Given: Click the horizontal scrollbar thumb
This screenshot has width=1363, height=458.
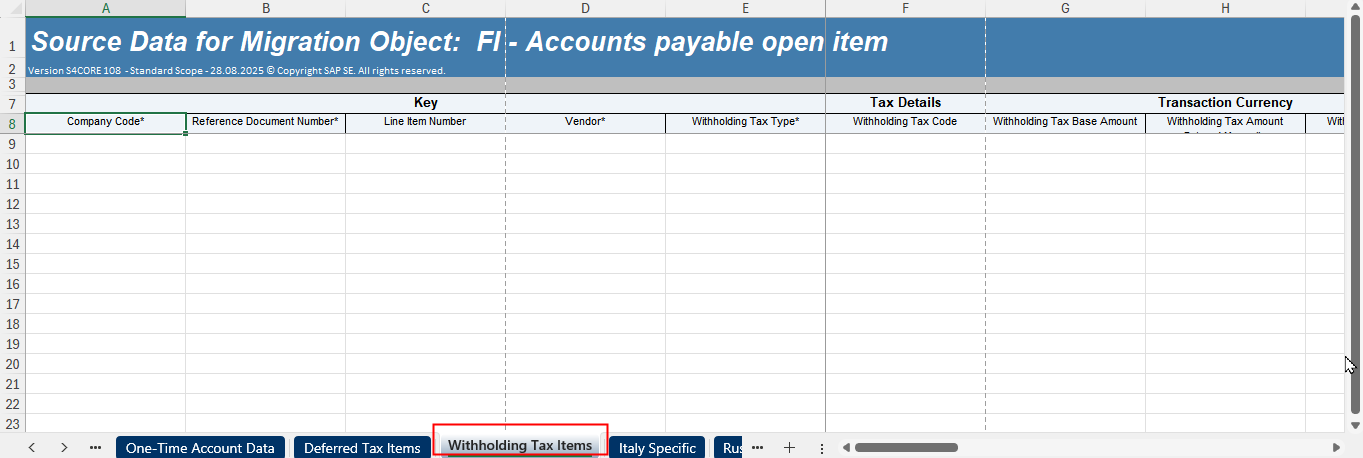Looking at the screenshot, I should (906, 447).
